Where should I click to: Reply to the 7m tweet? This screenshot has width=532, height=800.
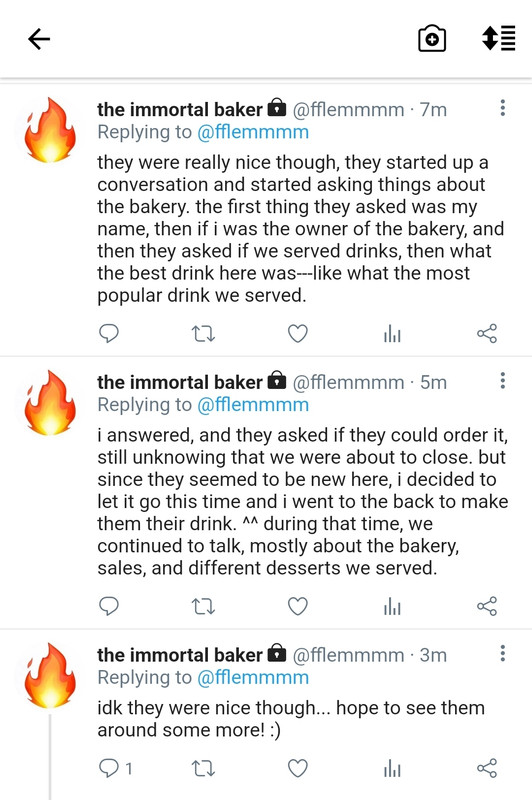[x=109, y=334]
